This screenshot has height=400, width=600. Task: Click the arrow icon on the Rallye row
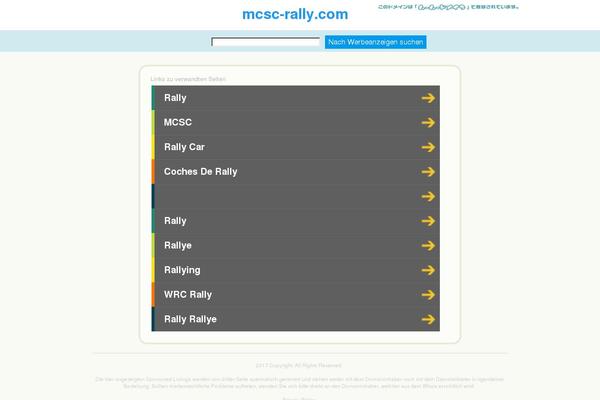[428, 245]
